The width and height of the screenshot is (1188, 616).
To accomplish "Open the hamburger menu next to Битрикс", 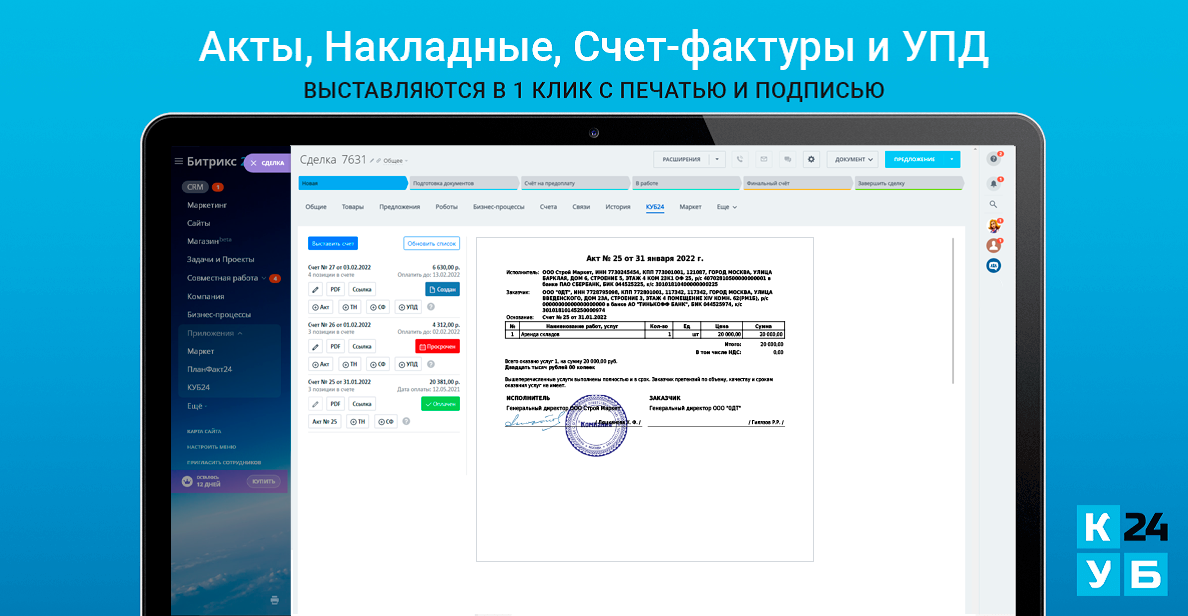I will coord(179,161).
